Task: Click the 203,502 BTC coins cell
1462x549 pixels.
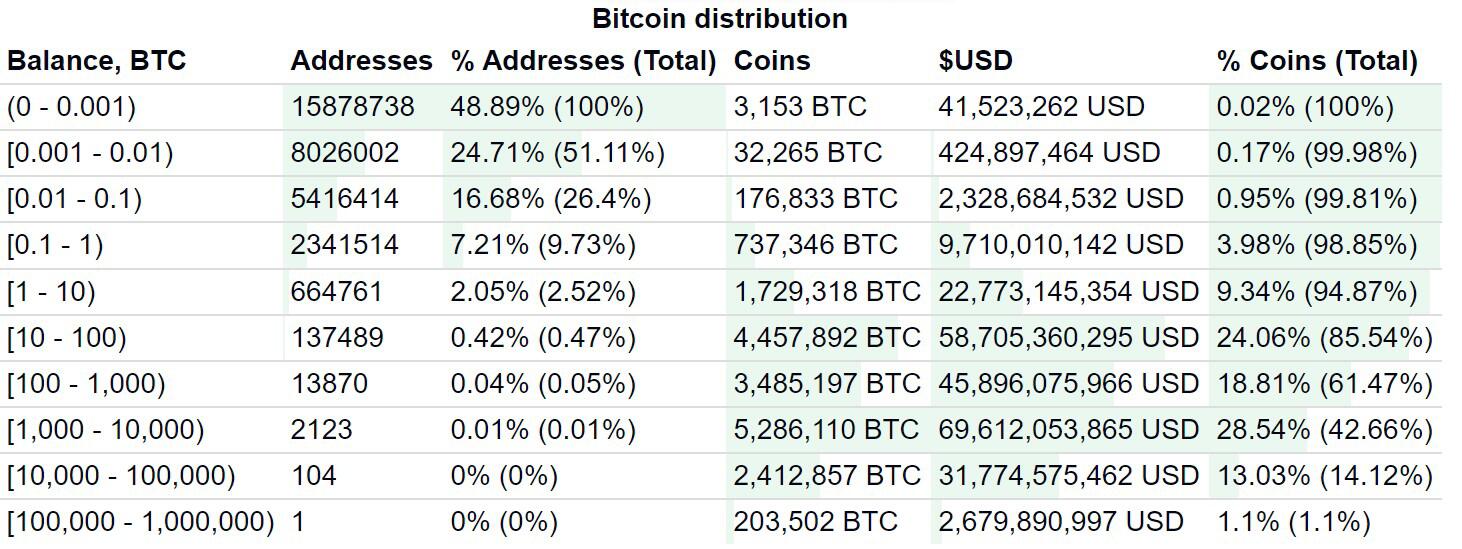Action: click(816, 522)
